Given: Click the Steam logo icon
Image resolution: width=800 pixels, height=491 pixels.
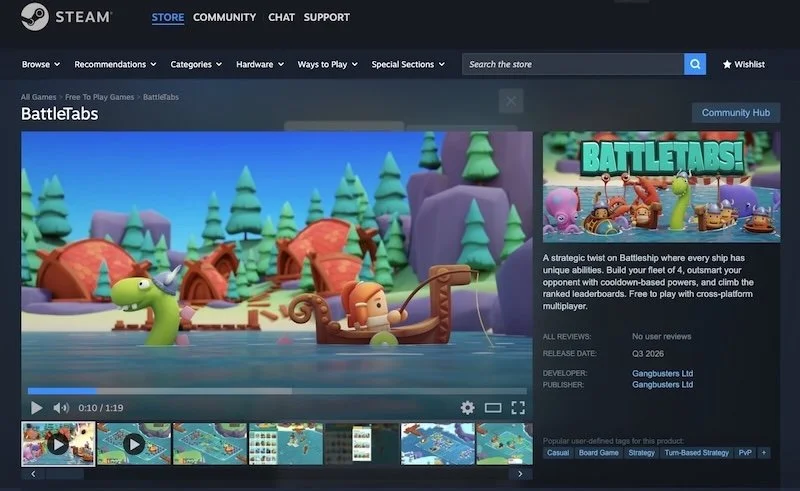Looking at the screenshot, I should 35,17.
